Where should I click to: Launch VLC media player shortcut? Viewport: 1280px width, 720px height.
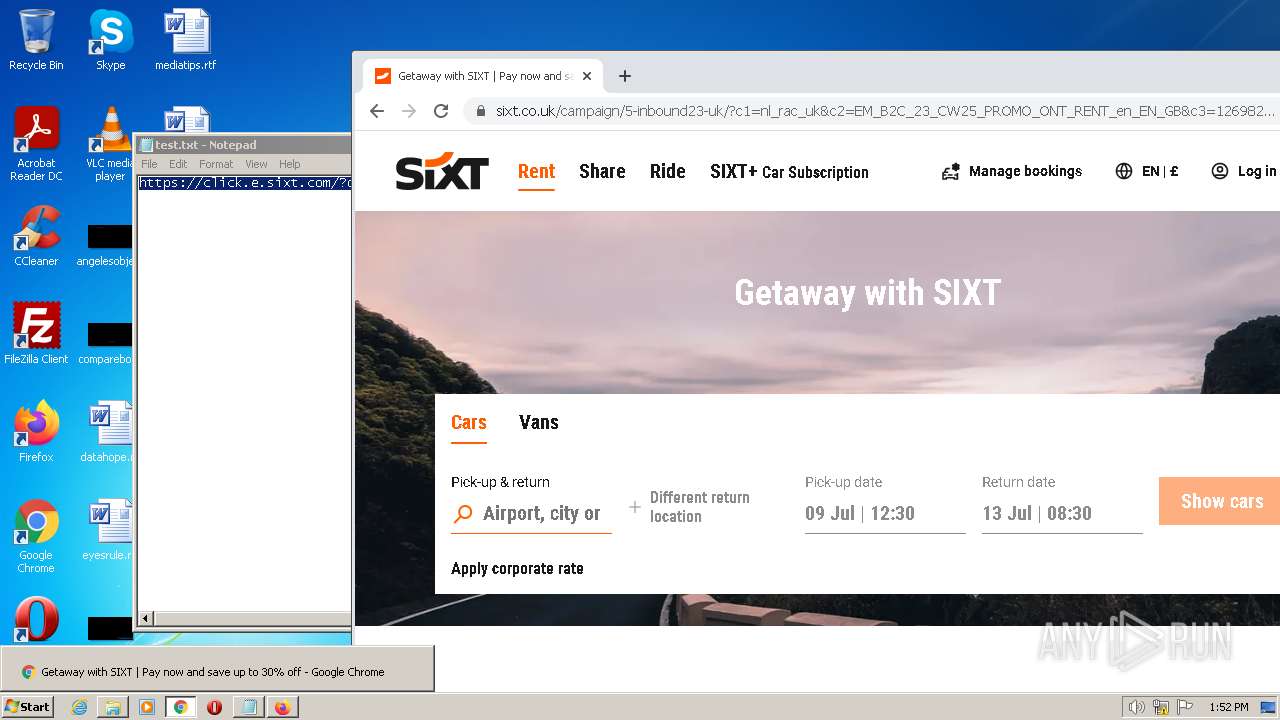pos(110,143)
